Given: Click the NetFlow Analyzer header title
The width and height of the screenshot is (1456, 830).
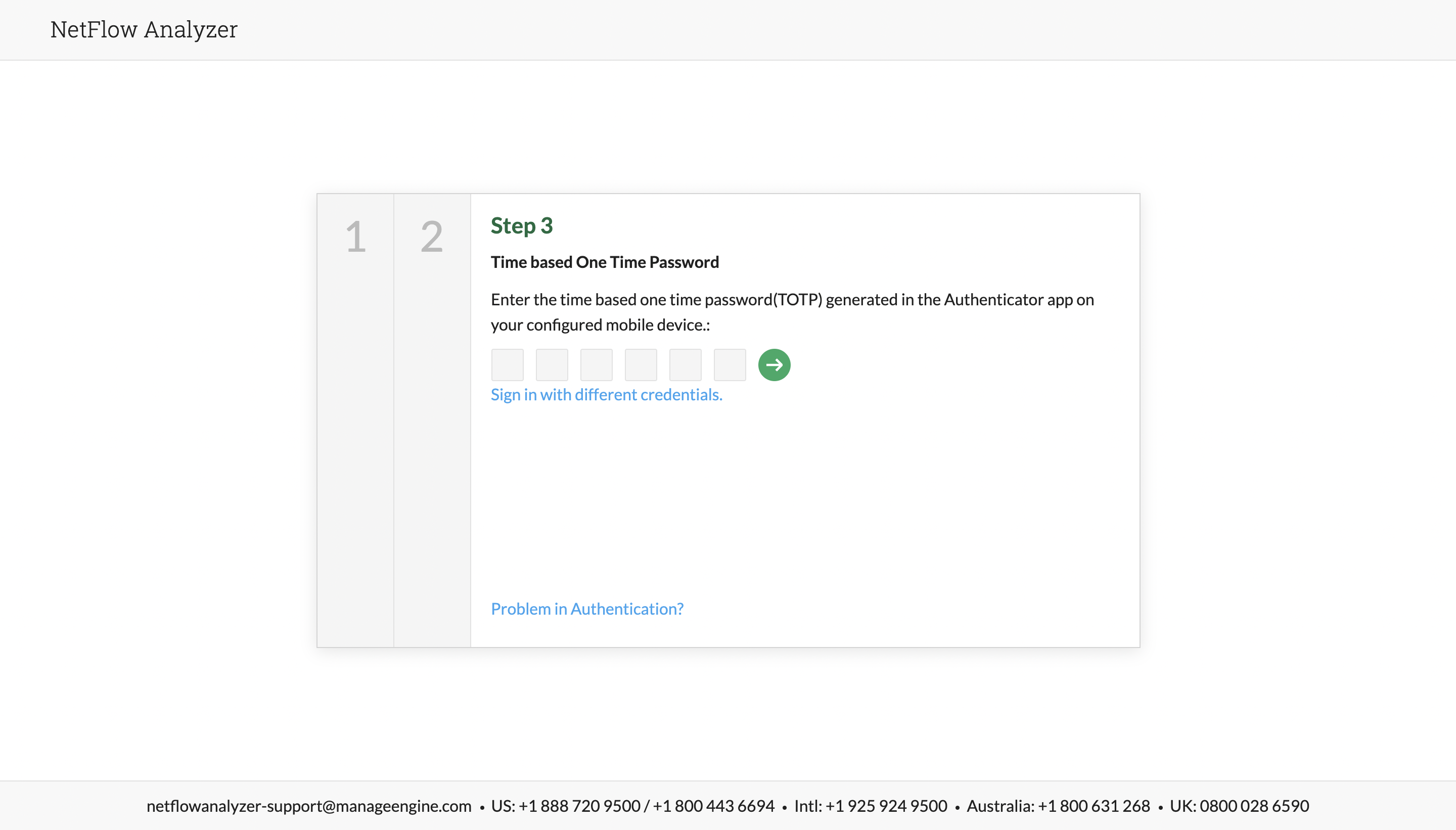Looking at the screenshot, I should [144, 30].
